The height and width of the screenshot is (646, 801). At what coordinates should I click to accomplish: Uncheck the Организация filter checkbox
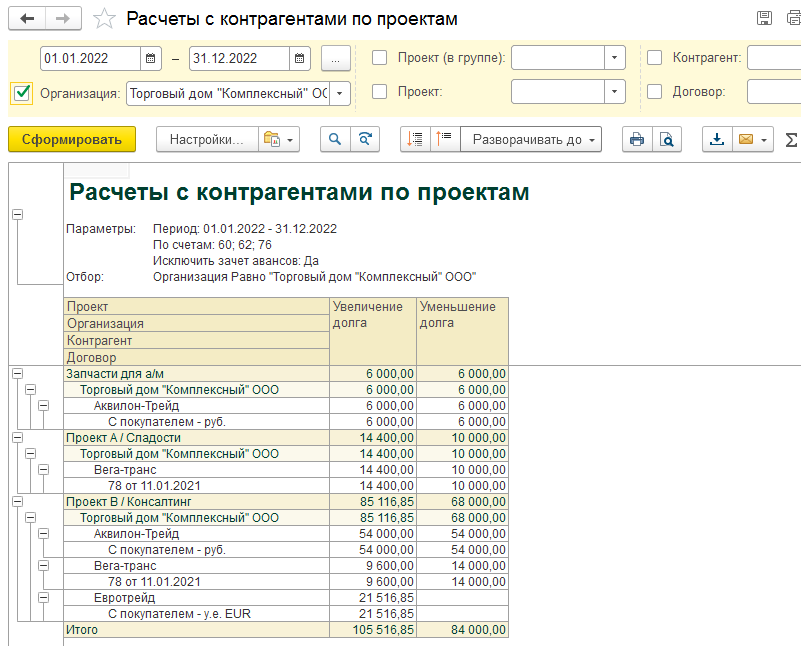tap(21, 93)
